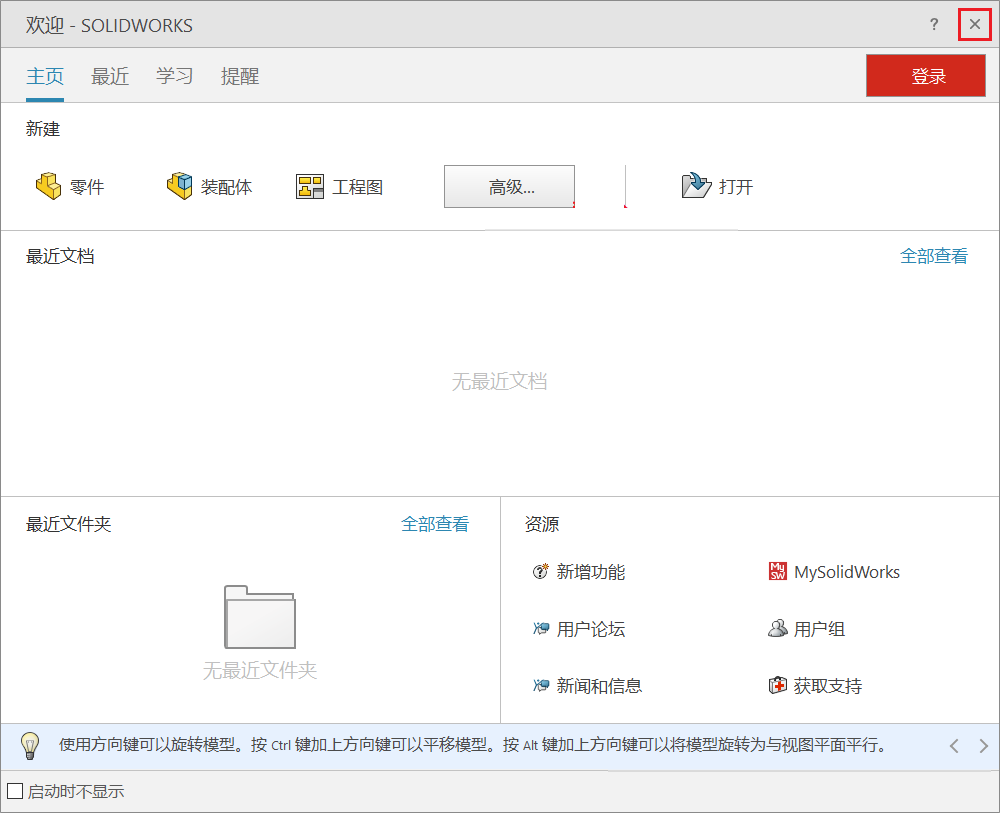Open the 用户论坛 (User Forum)
This screenshot has width=1000, height=813.
pos(590,628)
